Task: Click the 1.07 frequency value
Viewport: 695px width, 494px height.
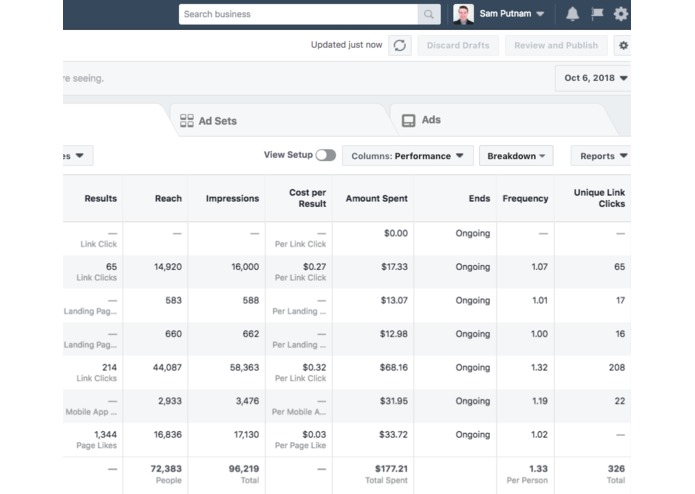Action: (x=539, y=267)
